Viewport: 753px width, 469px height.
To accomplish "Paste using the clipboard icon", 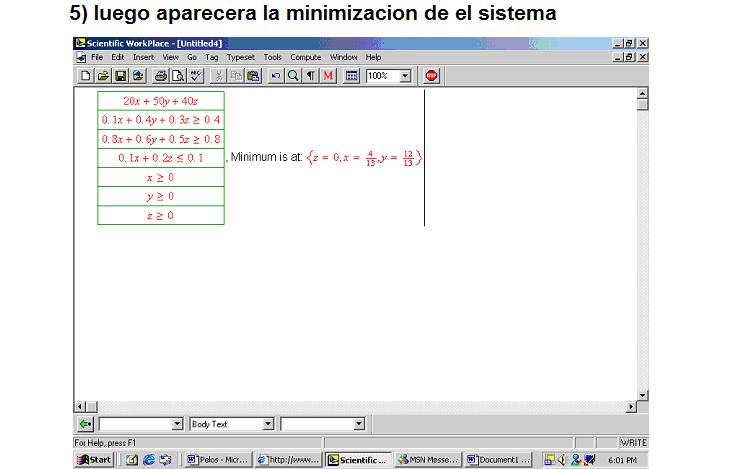I will [x=253, y=76].
